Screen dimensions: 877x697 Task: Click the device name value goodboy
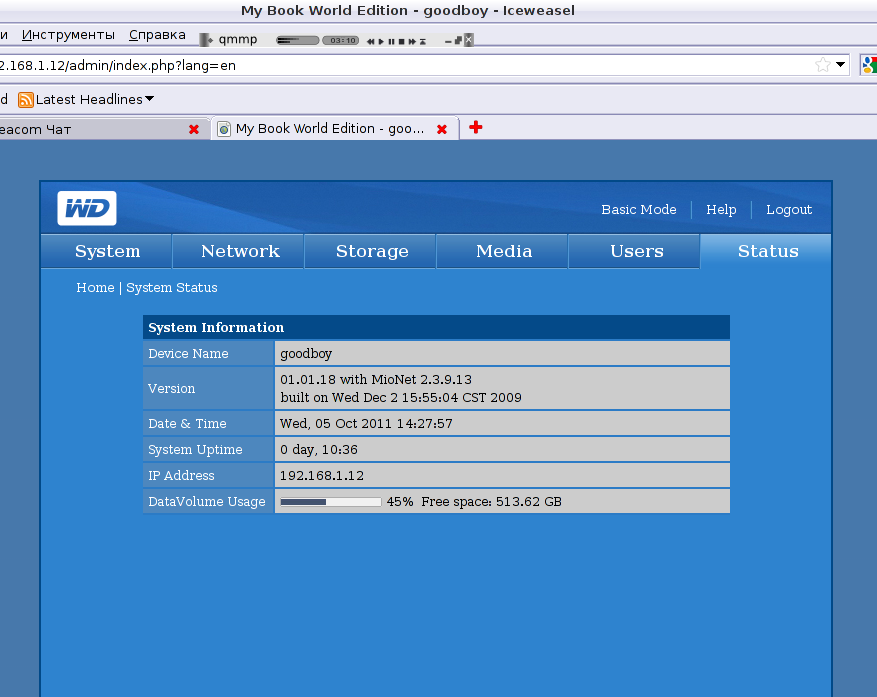[306, 354]
